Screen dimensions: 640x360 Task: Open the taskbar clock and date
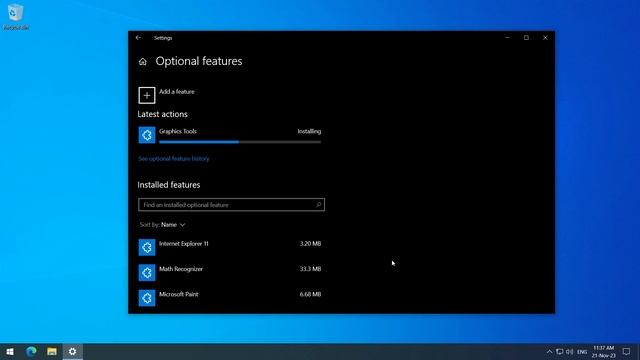point(603,351)
